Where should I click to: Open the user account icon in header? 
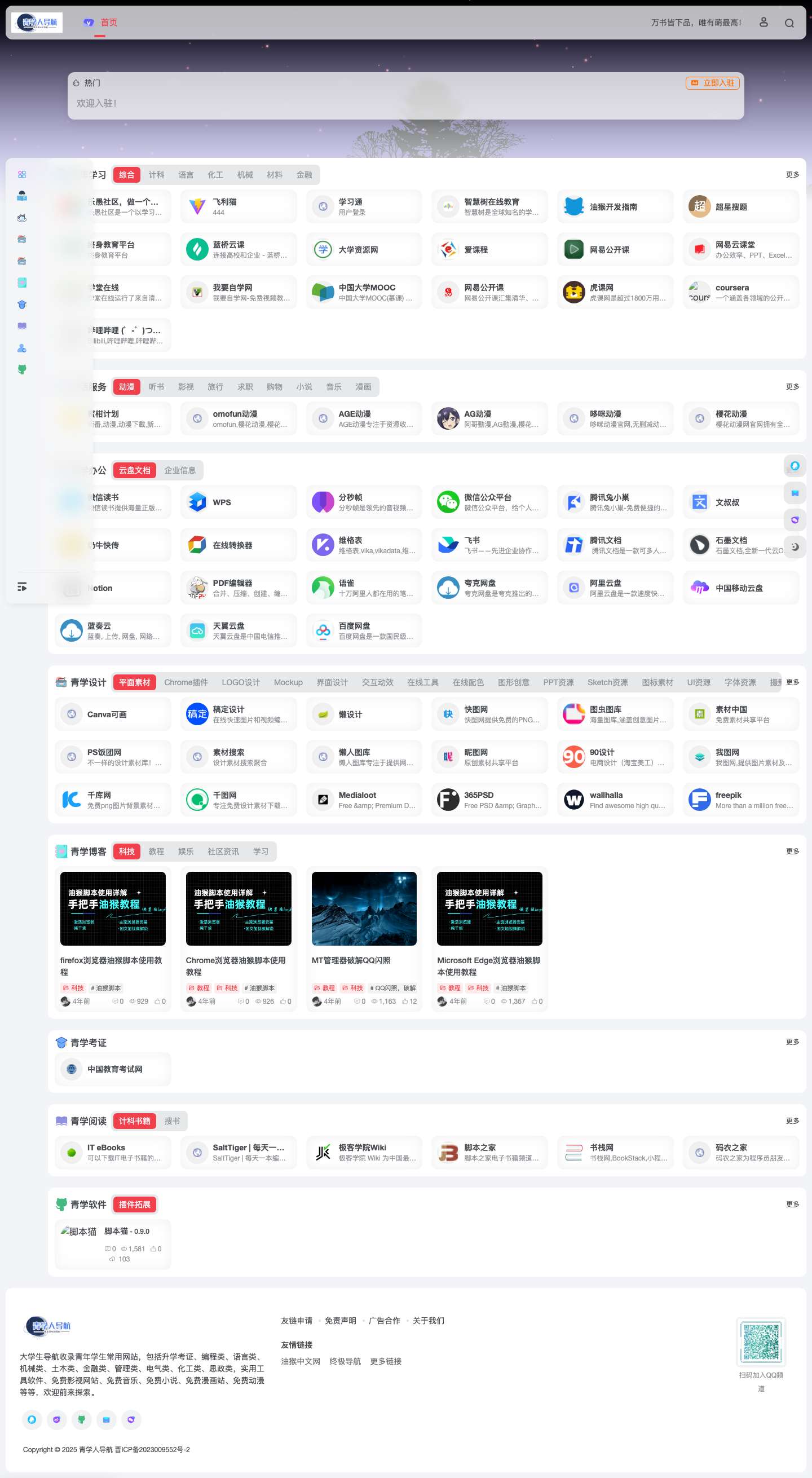coord(763,23)
